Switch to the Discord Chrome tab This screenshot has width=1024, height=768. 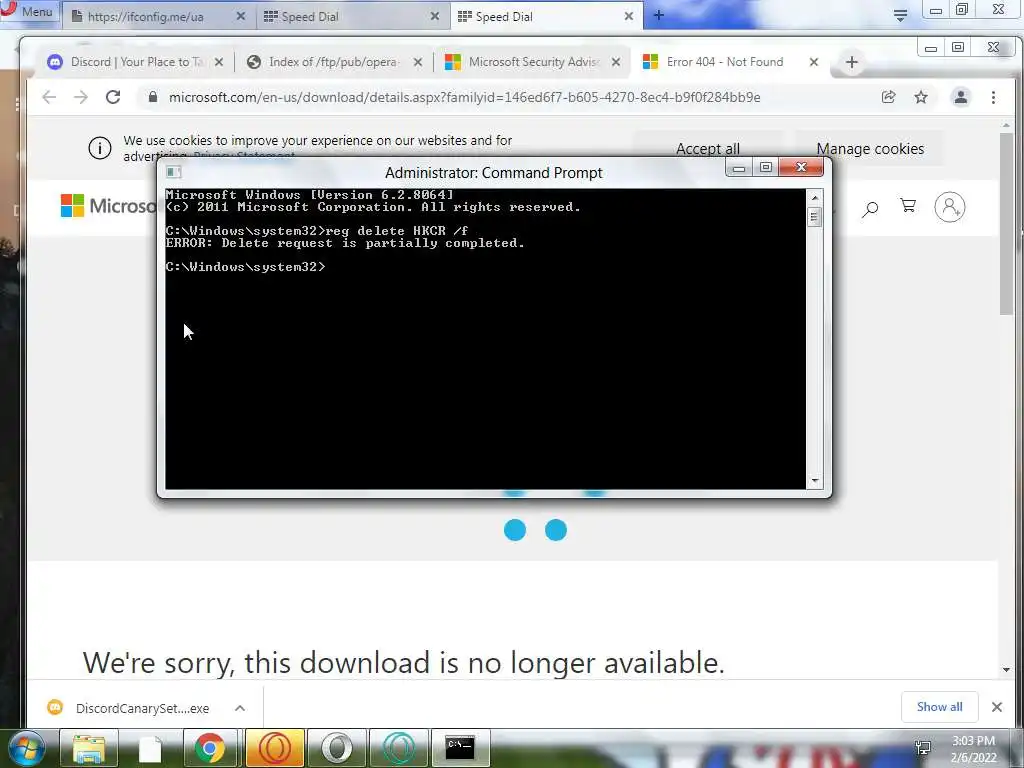point(135,62)
